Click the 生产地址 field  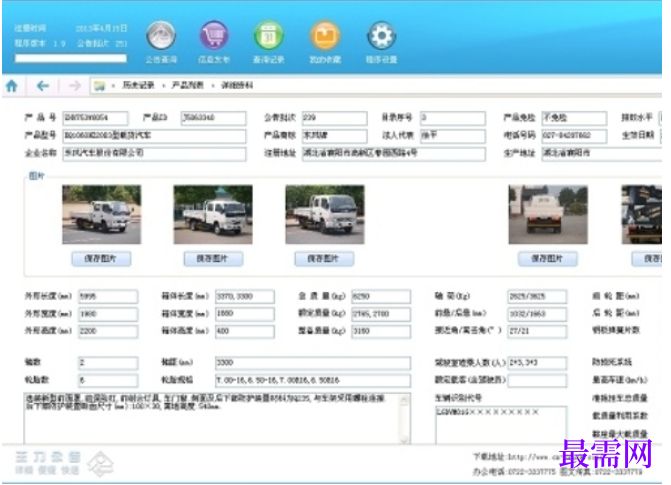pyautogui.click(x=602, y=154)
